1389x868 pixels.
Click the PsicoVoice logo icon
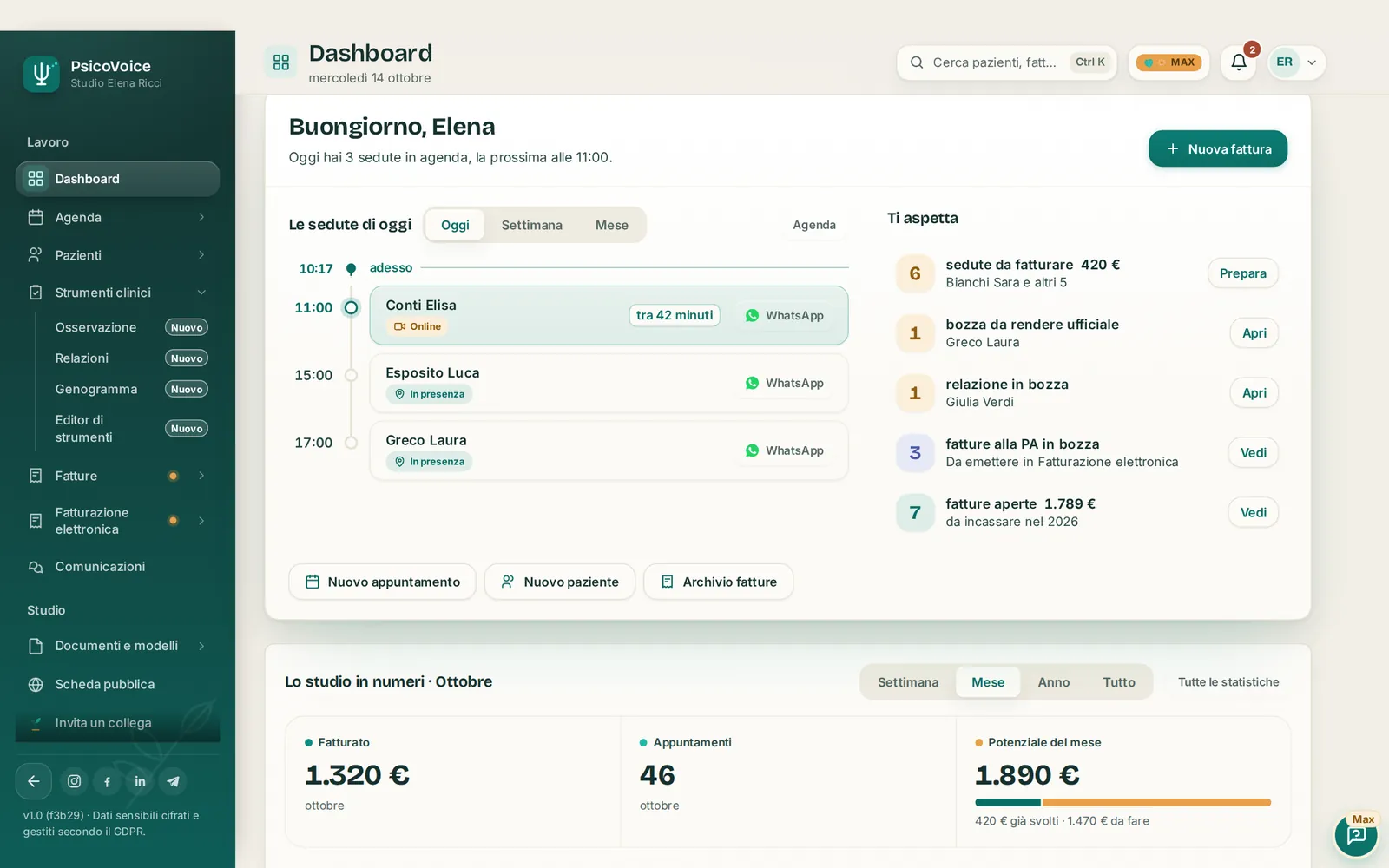(x=41, y=74)
